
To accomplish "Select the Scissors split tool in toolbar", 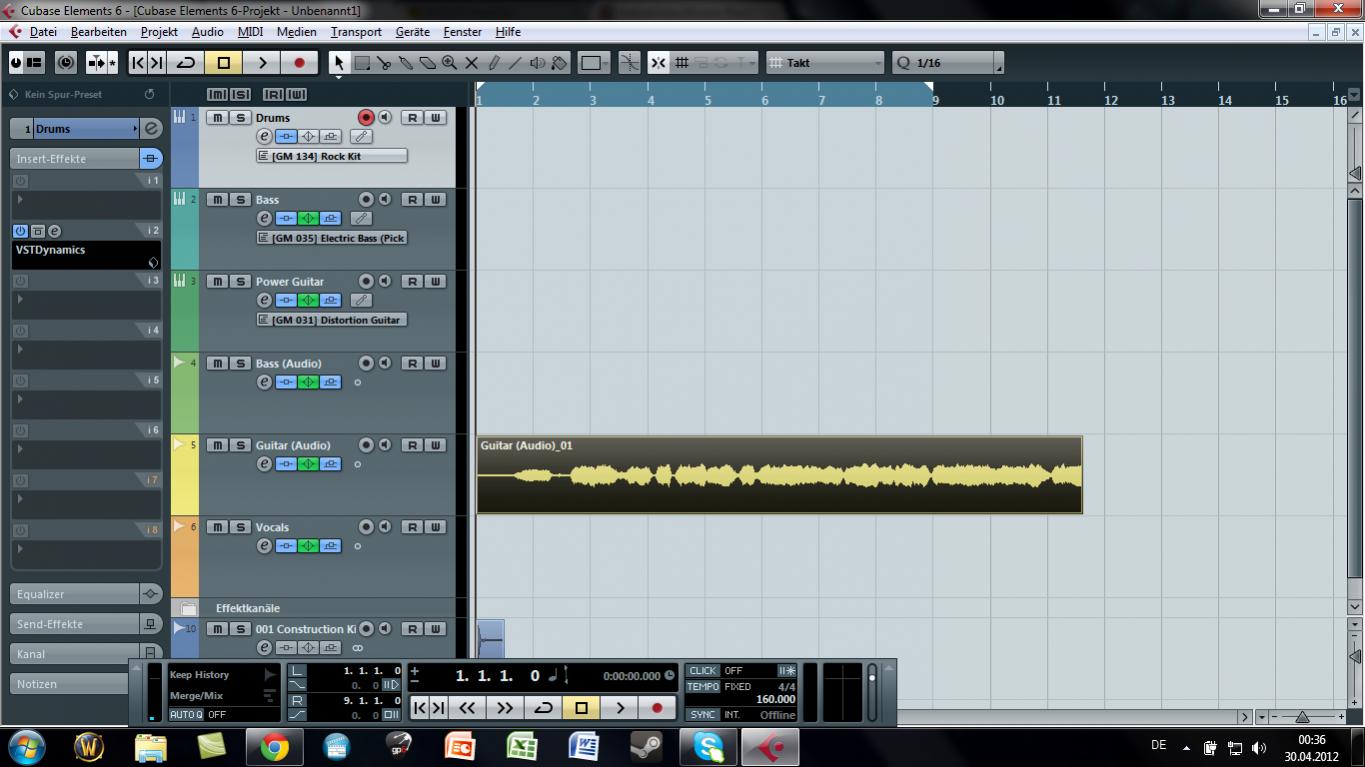I will tap(384, 63).
